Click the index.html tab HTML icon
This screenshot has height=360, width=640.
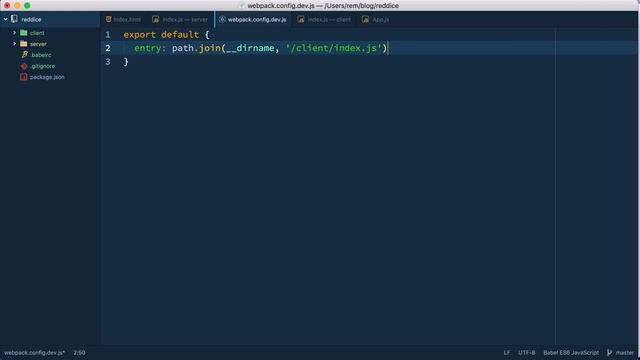tap(109, 19)
